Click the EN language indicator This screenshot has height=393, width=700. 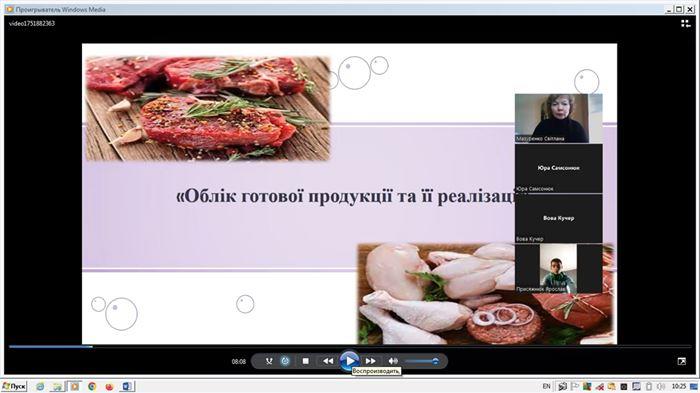[x=546, y=386]
